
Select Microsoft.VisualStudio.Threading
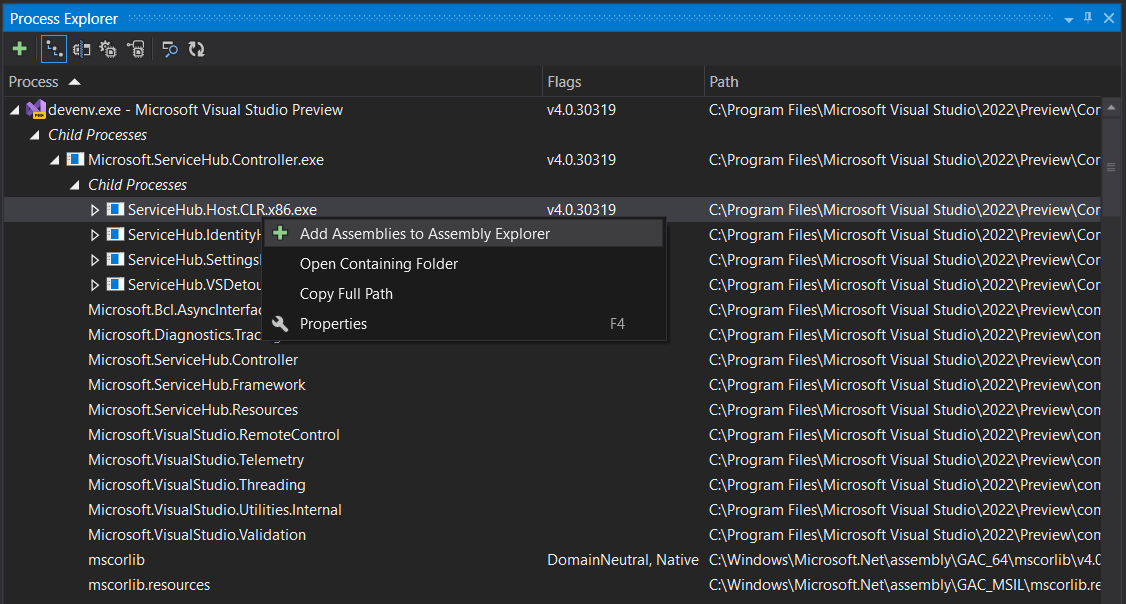pos(197,485)
